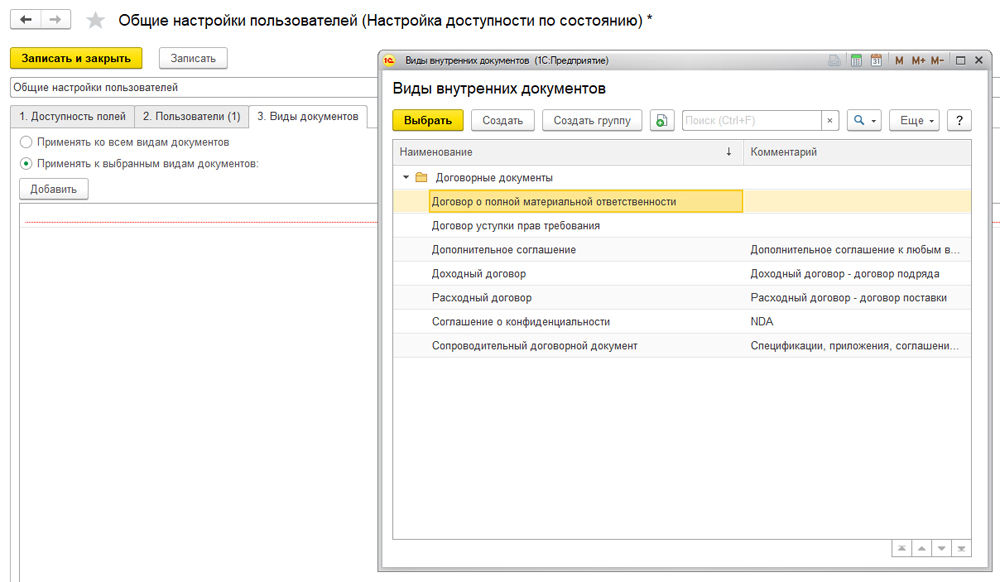The height and width of the screenshot is (582, 1000).
Task: Open the search magnifier dropdown
Action: (x=863, y=121)
